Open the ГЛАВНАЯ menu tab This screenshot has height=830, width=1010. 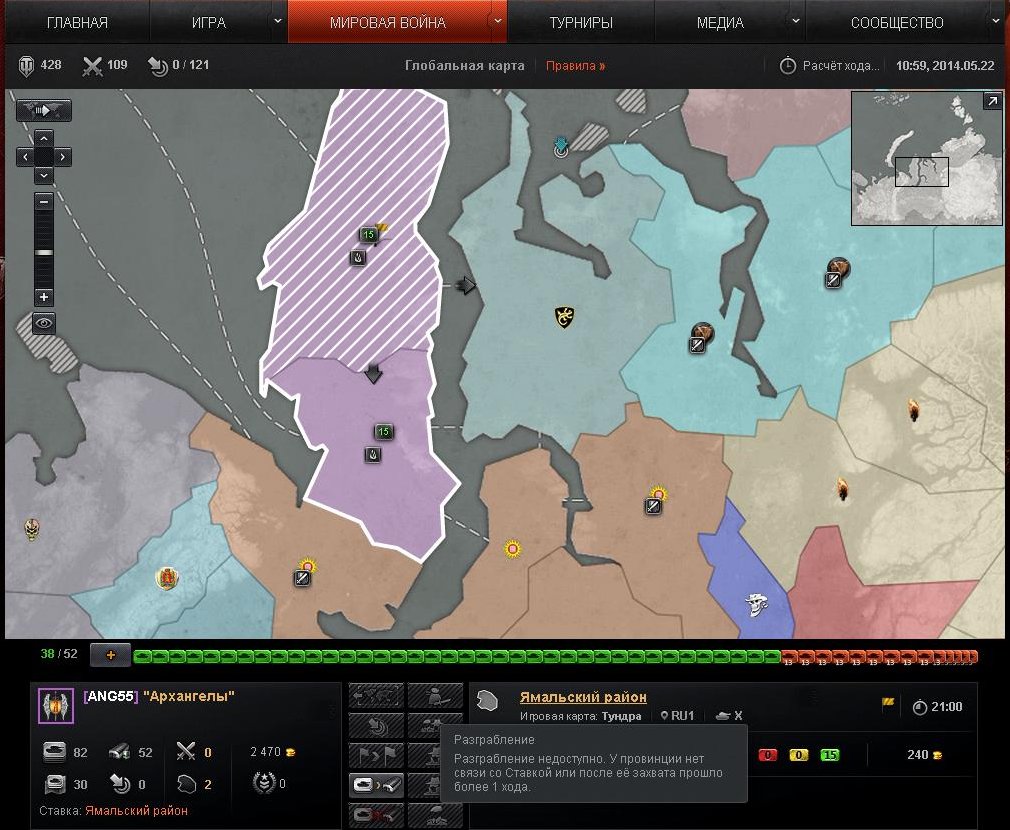(x=77, y=23)
